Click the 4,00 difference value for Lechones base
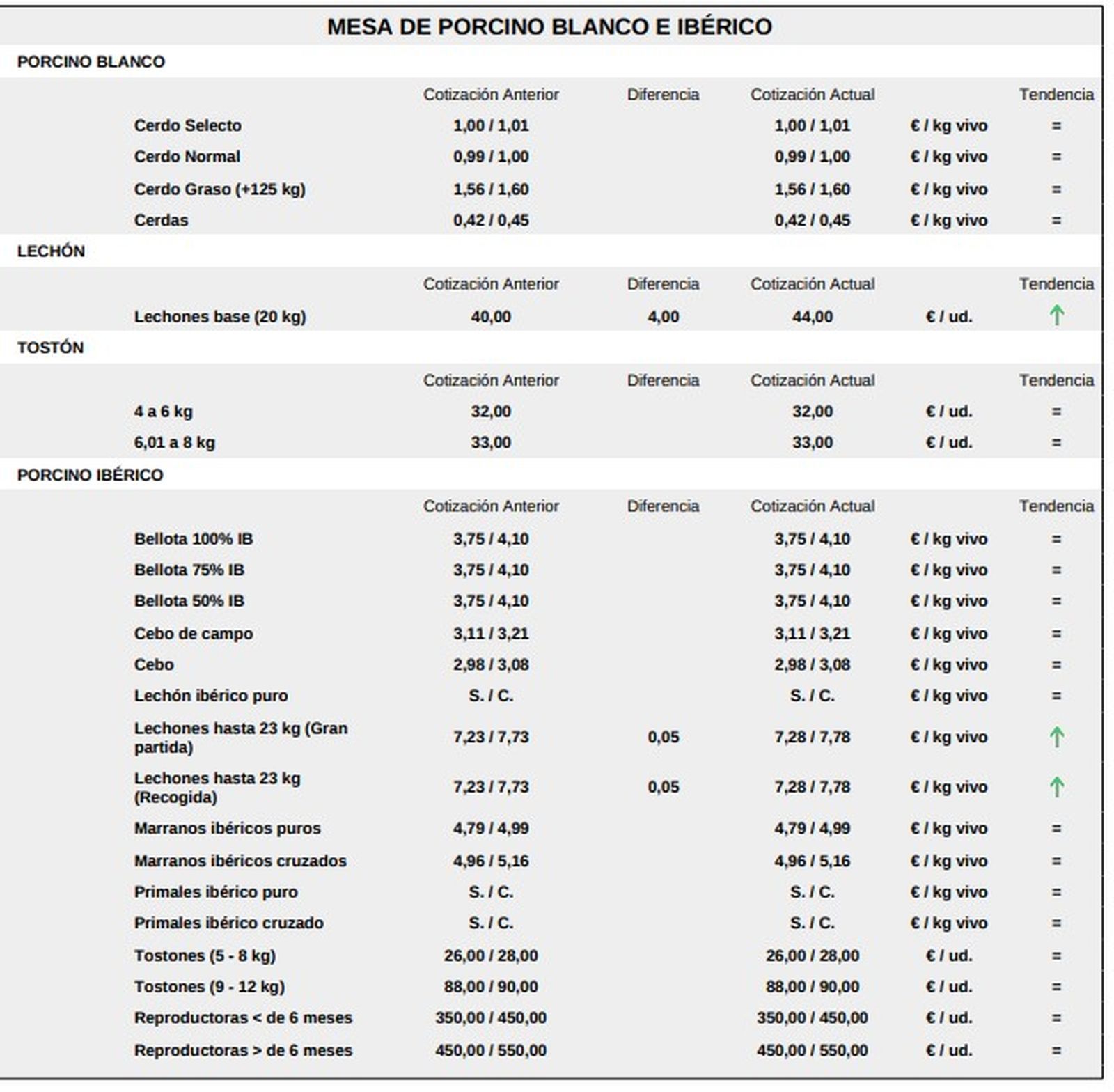The image size is (1114, 1092). 663,317
